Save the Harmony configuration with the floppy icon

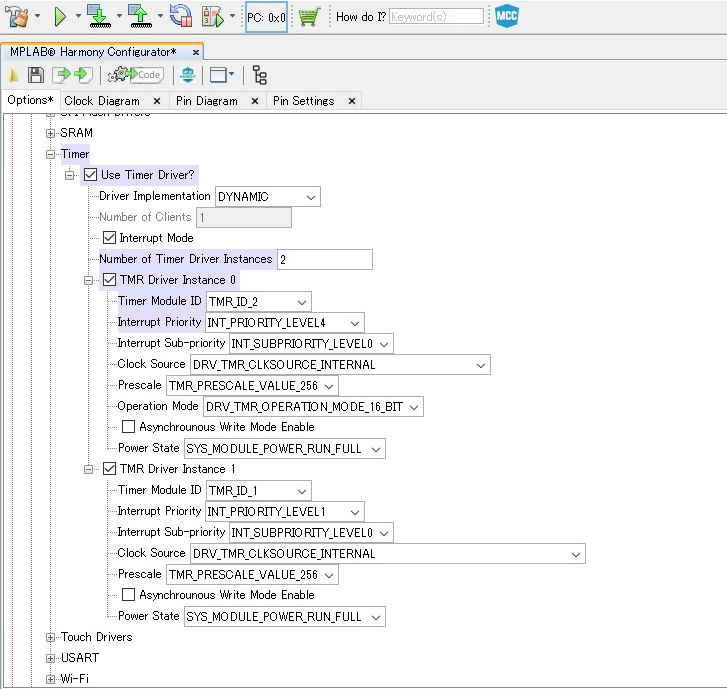click(36, 75)
